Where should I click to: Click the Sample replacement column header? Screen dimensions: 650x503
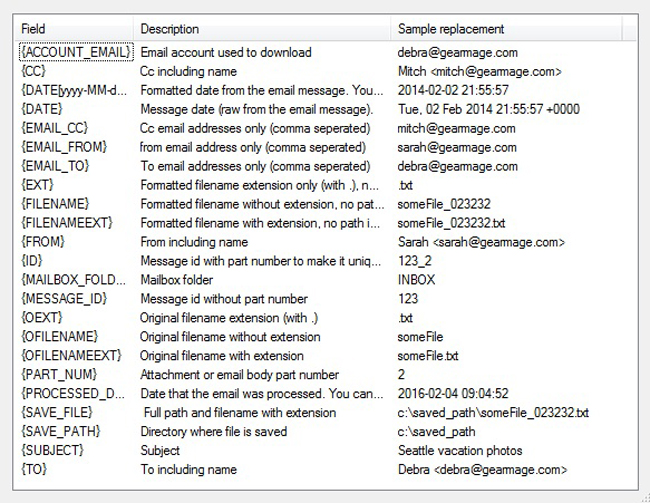click(x=510, y=29)
